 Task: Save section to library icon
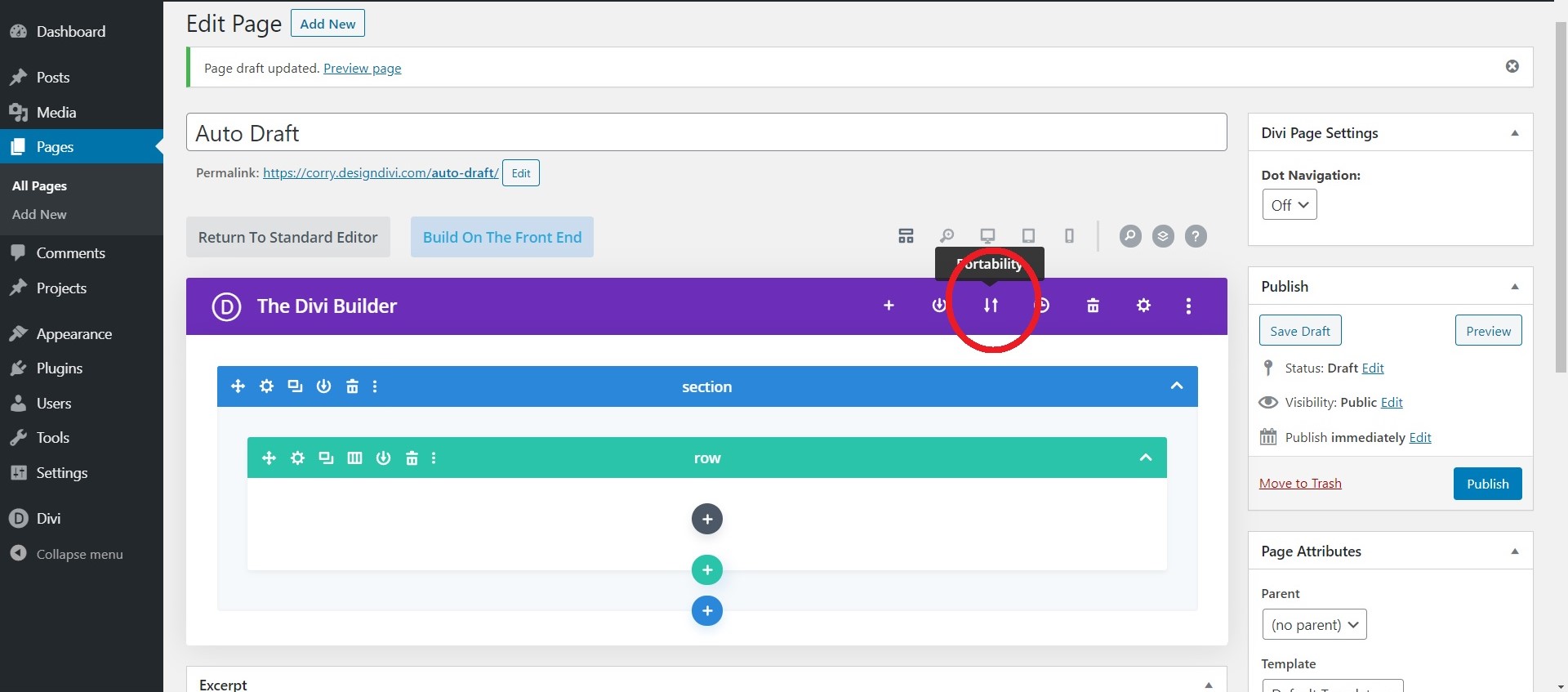[x=323, y=386]
